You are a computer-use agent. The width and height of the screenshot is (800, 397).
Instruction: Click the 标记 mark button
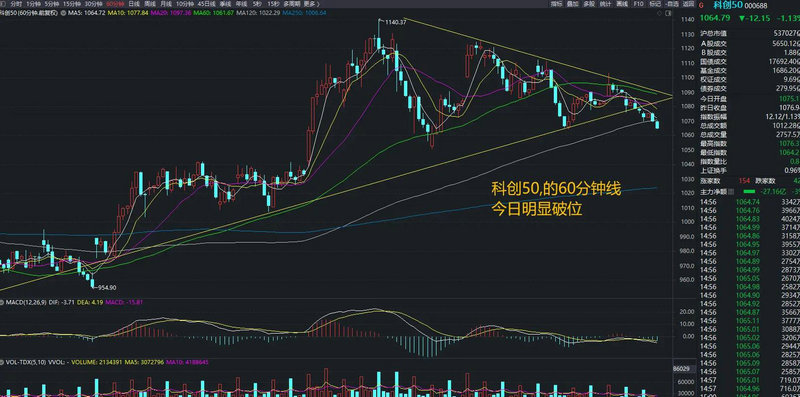(655, 4)
